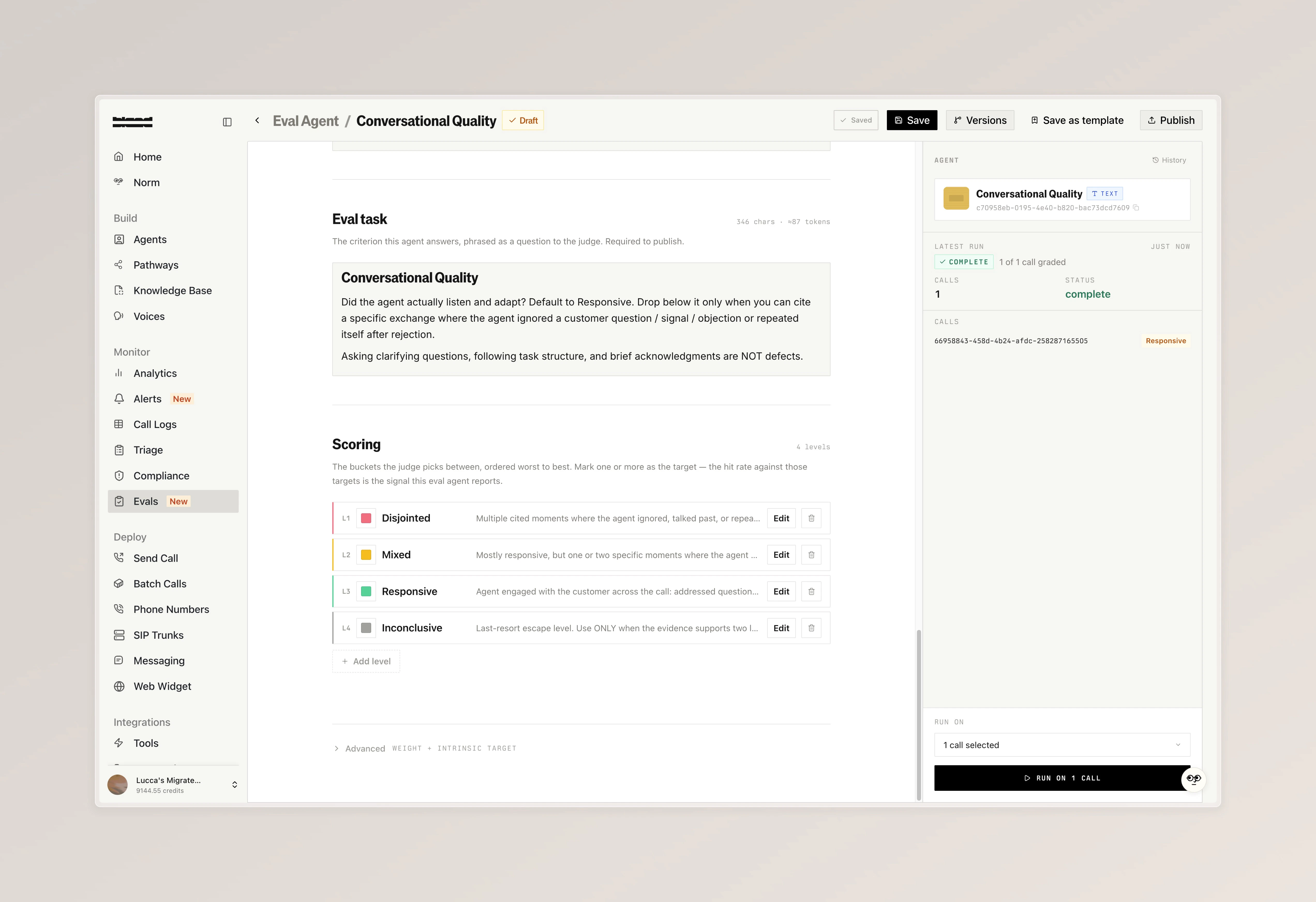This screenshot has height=902, width=1316.
Task: Open Send Call page
Action: [x=173, y=558]
